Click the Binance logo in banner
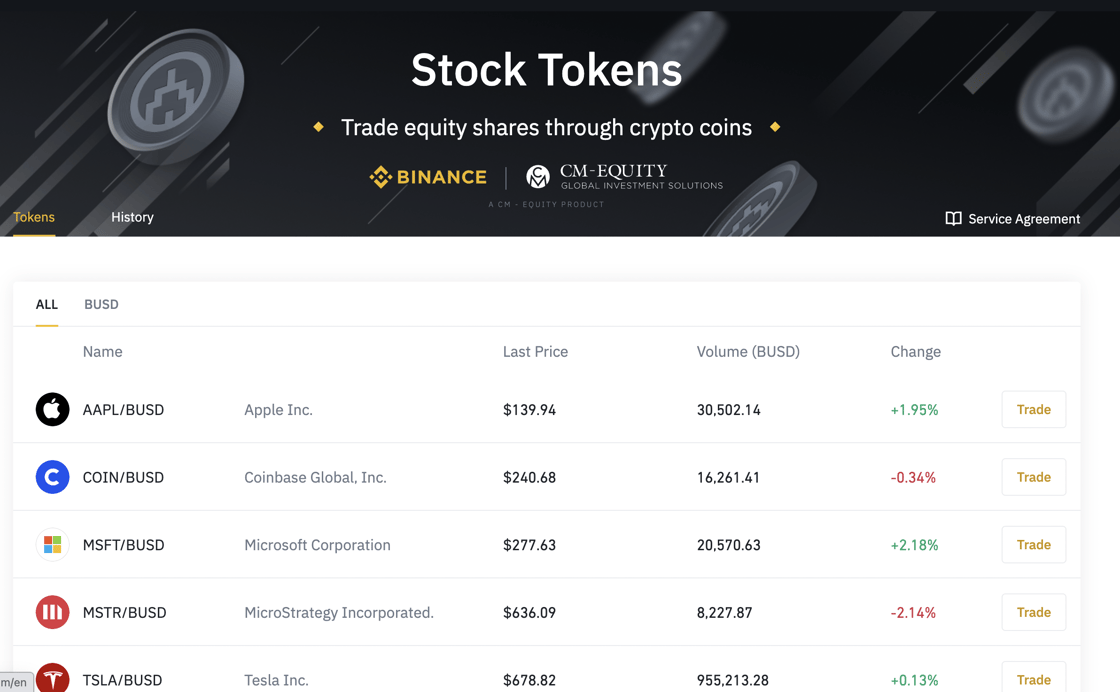The width and height of the screenshot is (1120, 692). (x=428, y=177)
